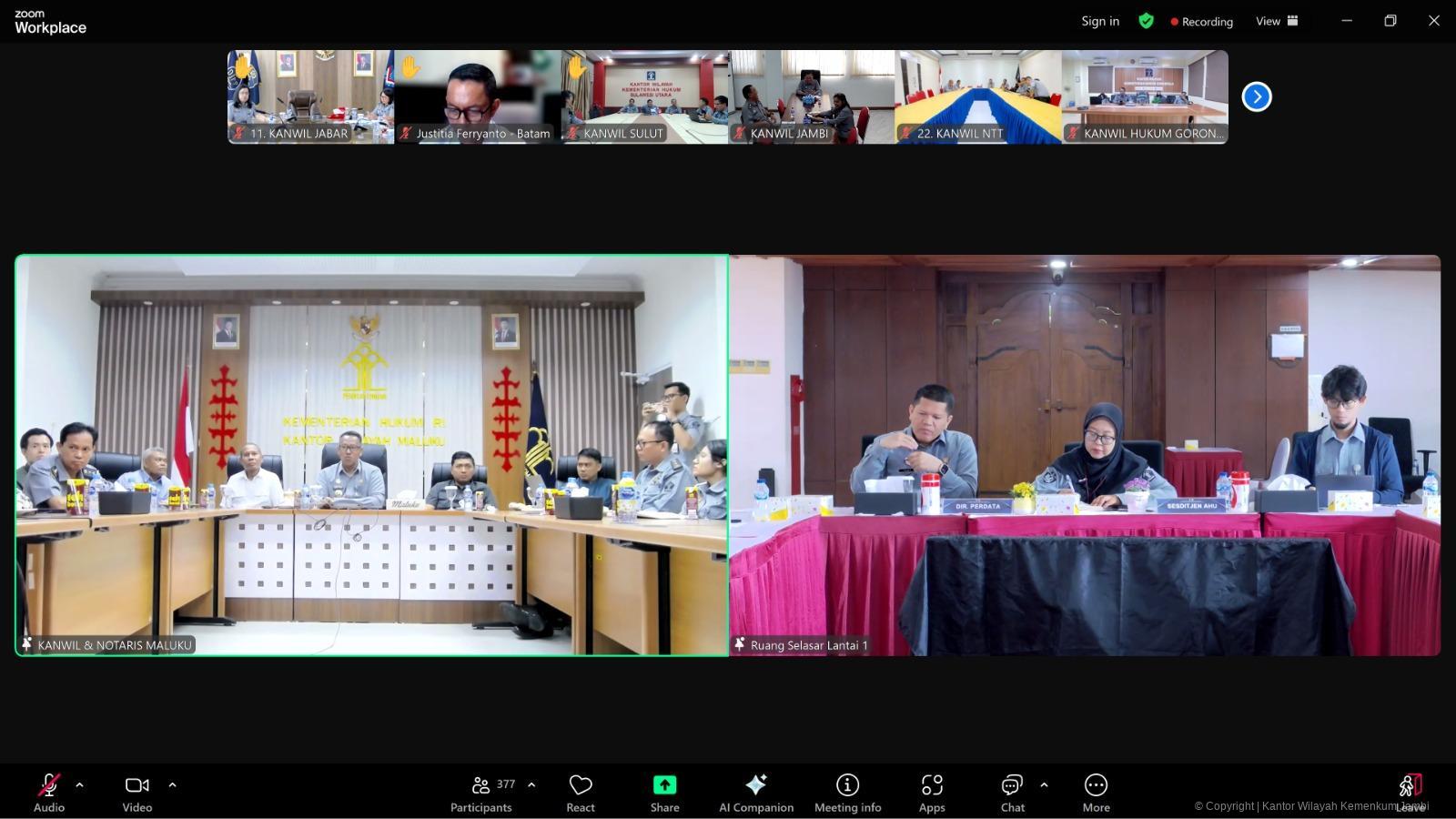Image resolution: width=1456 pixels, height=819 pixels.
Task: Click the Sign in link
Action: coord(1100,21)
